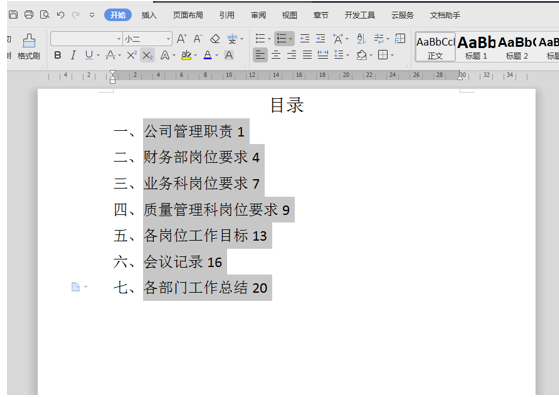Click the bullet list icon
This screenshot has width=559, height=397.
[x=260, y=38]
